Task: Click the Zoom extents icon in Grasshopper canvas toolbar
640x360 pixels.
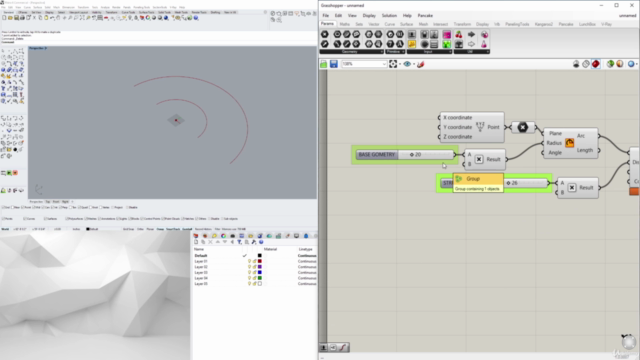Action: pyautogui.click(x=393, y=64)
